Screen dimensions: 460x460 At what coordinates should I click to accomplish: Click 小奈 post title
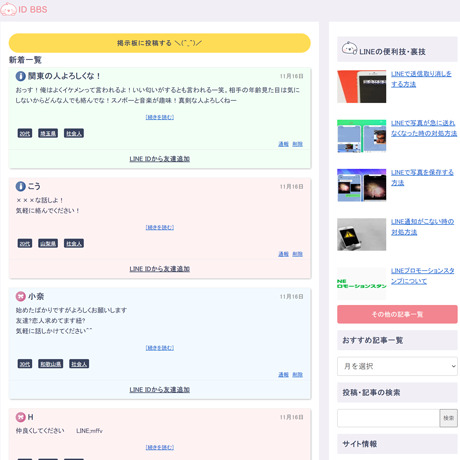coord(36,296)
